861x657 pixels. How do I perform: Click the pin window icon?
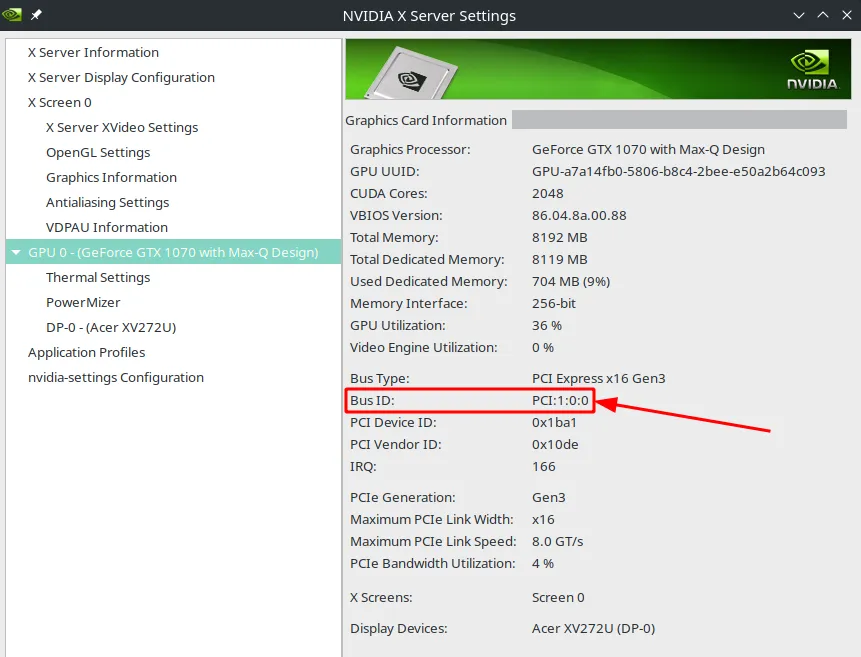point(37,15)
